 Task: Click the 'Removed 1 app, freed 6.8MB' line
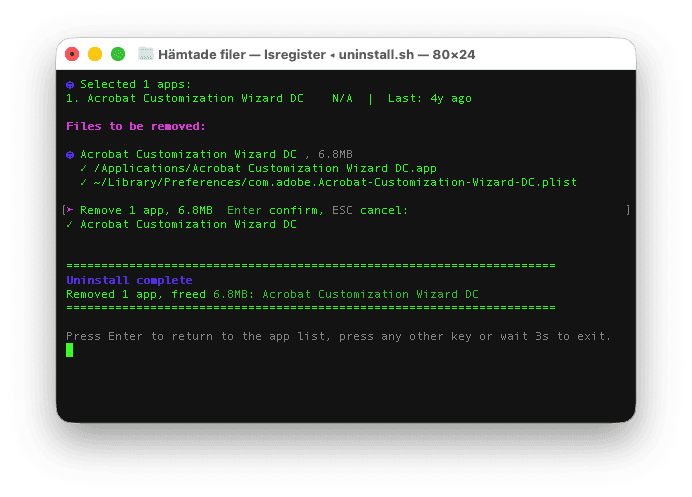point(272,294)
